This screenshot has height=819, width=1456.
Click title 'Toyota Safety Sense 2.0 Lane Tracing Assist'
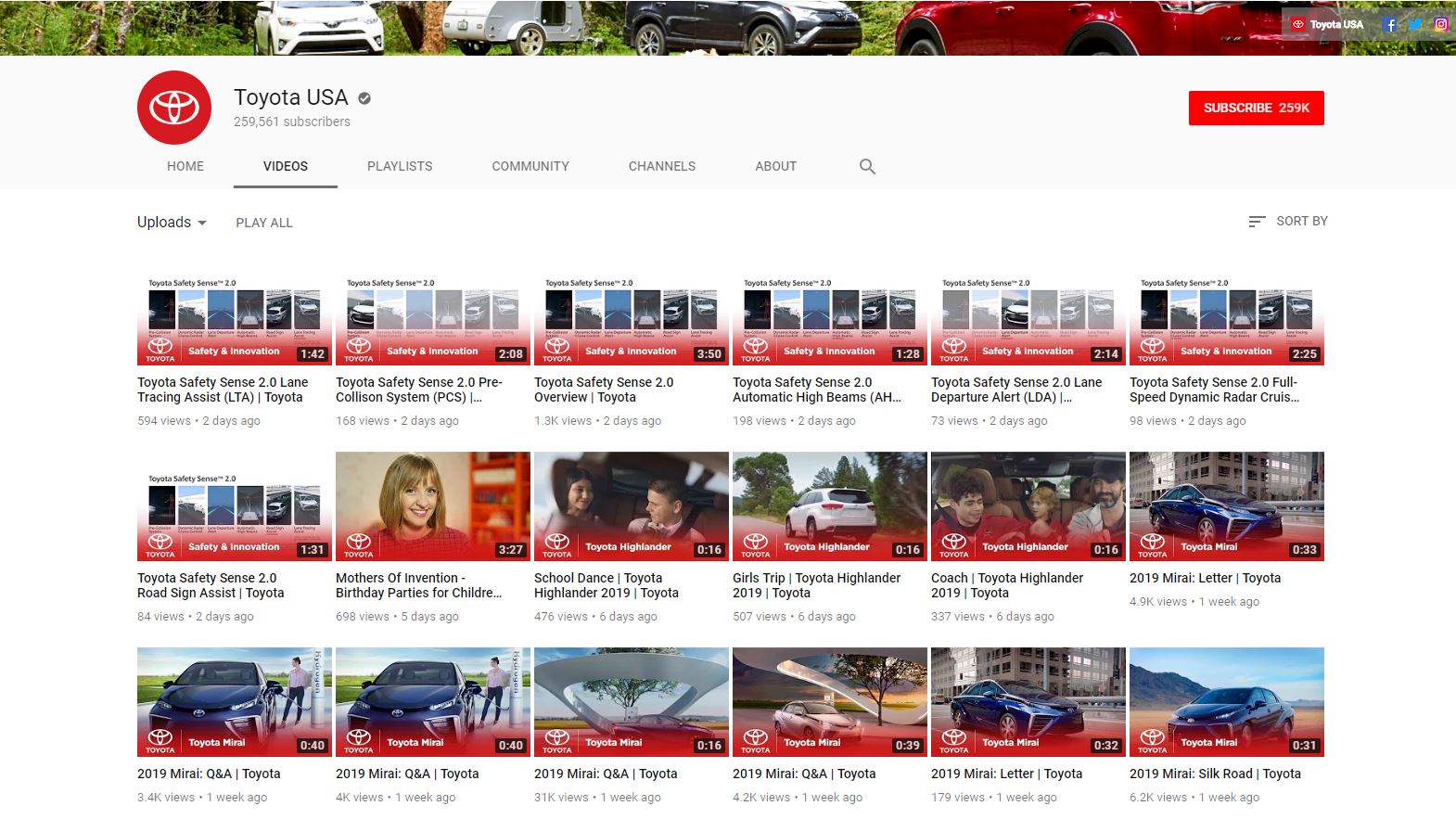pos(223,390)
